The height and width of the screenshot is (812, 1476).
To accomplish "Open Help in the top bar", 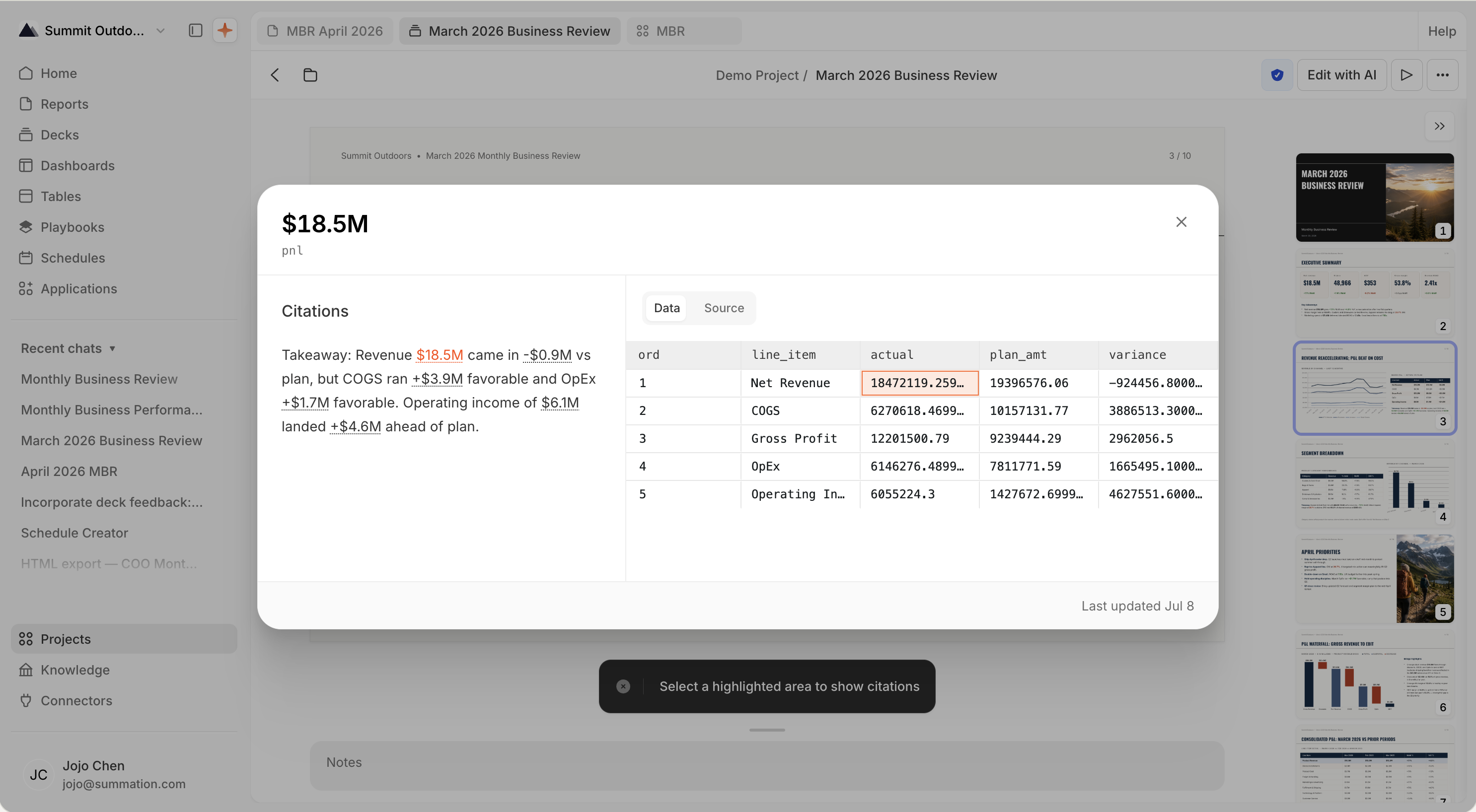I will coord(1441,31).
